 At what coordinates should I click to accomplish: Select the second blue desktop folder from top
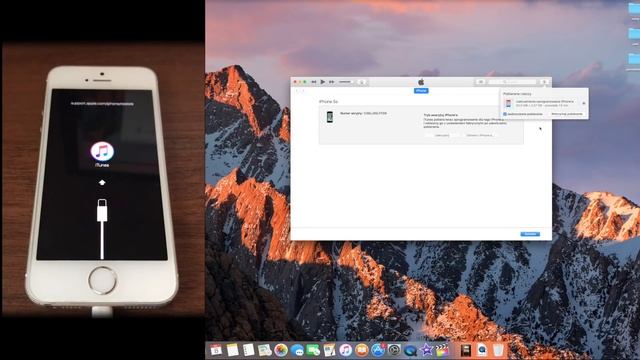pyautogui.click(x=634, y=33)
